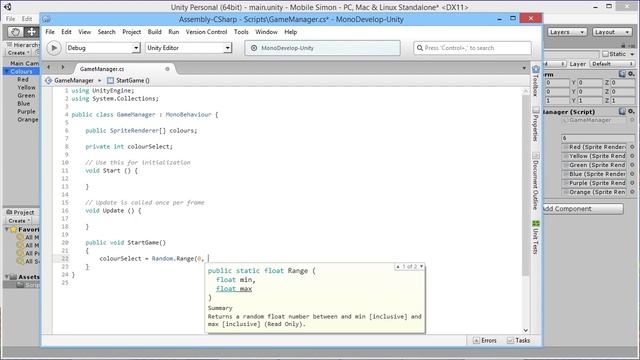This screenshot has width=640, height=360.
Task: Open the Help menu
Action: pyautogui.click(x=291, y=32)
